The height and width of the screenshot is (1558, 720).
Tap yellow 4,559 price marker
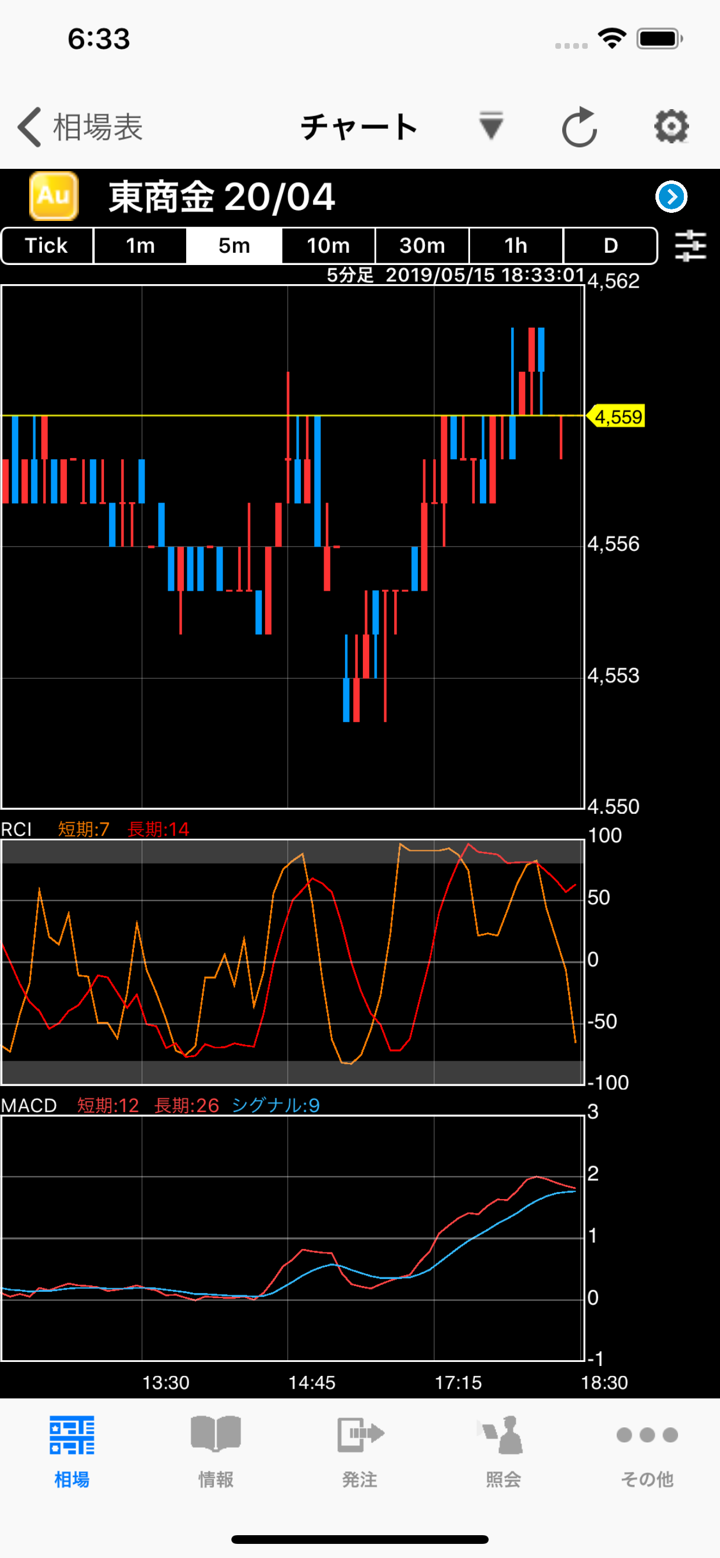[x=618, y=416]
